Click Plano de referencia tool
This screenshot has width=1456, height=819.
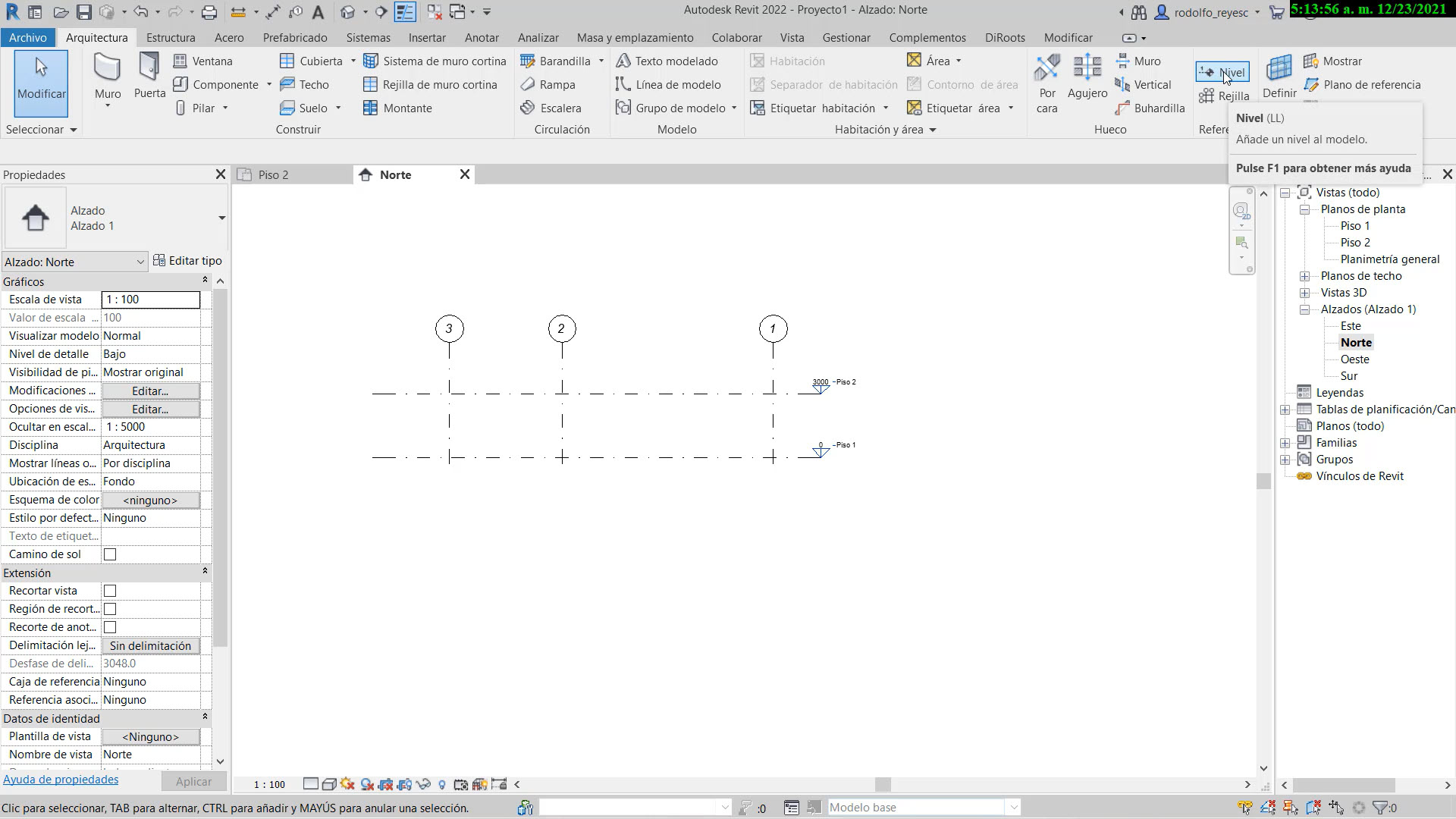tap(1362, 84)
